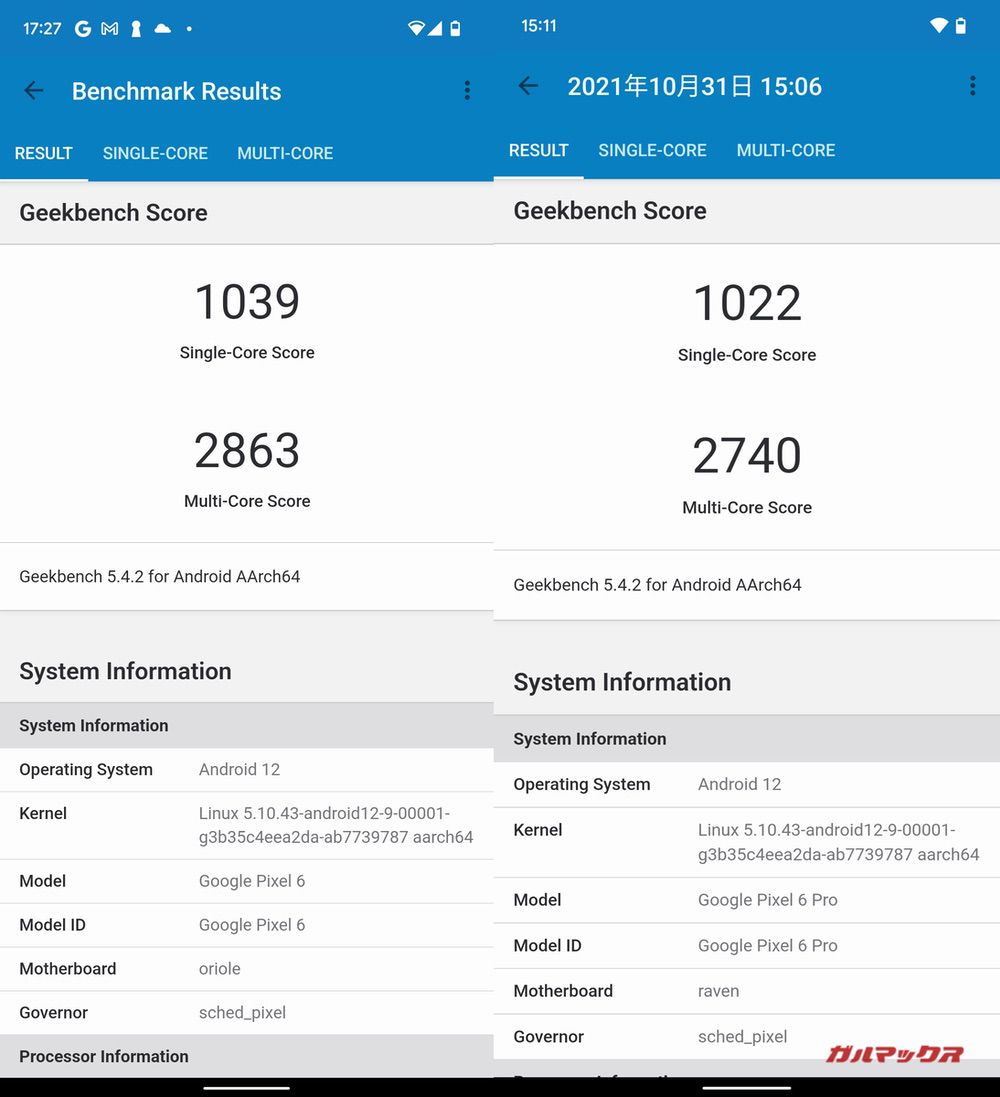Switch to MULTI-CORE tab on left phone
This screenshot has height=1097, width=1000.
click(285, 153)
